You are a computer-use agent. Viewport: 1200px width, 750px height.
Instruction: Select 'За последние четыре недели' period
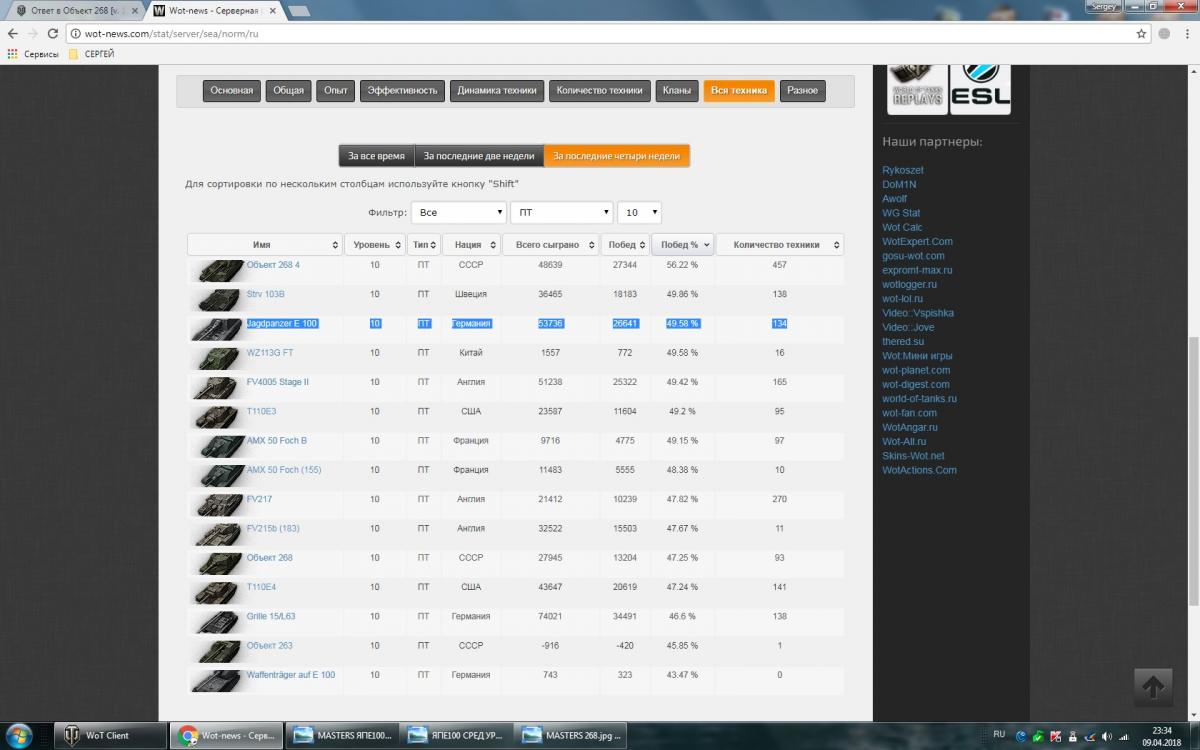pyautogui.click(x=616, y=156)
